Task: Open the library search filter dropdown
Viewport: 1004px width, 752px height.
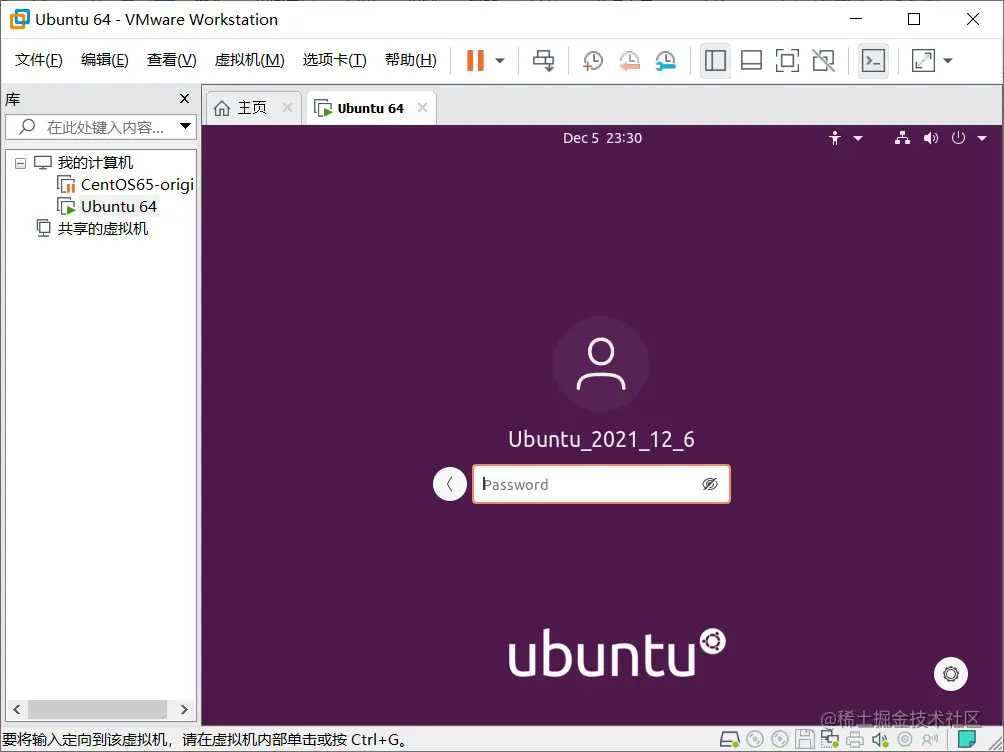Action: [186, 126]
